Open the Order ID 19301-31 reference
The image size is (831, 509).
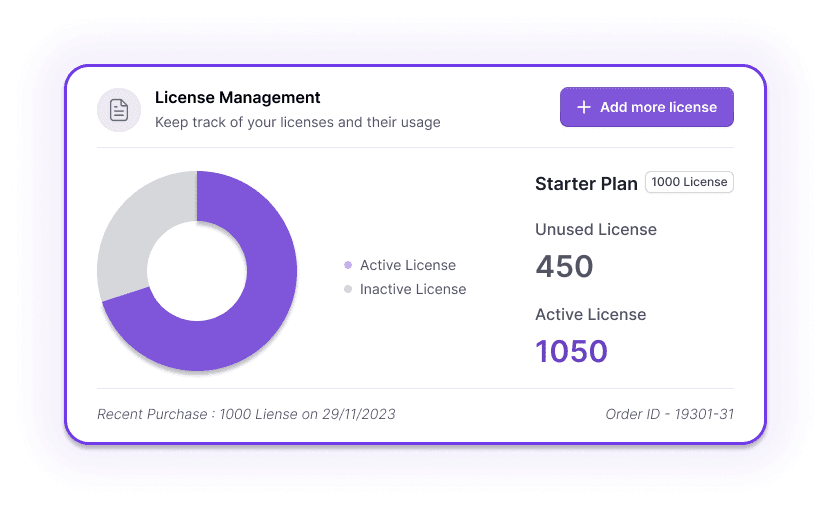click(x=669, y=414)
